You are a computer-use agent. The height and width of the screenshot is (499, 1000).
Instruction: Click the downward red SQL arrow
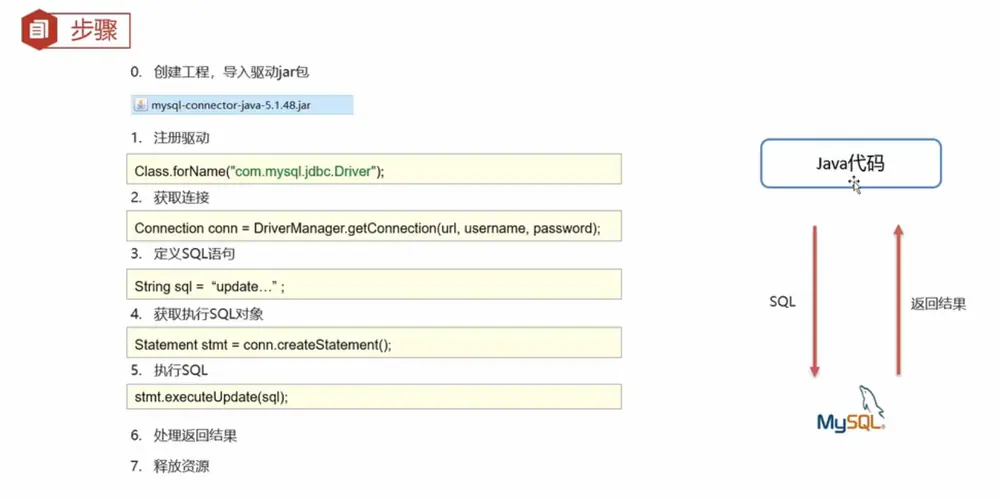[814, 300]
